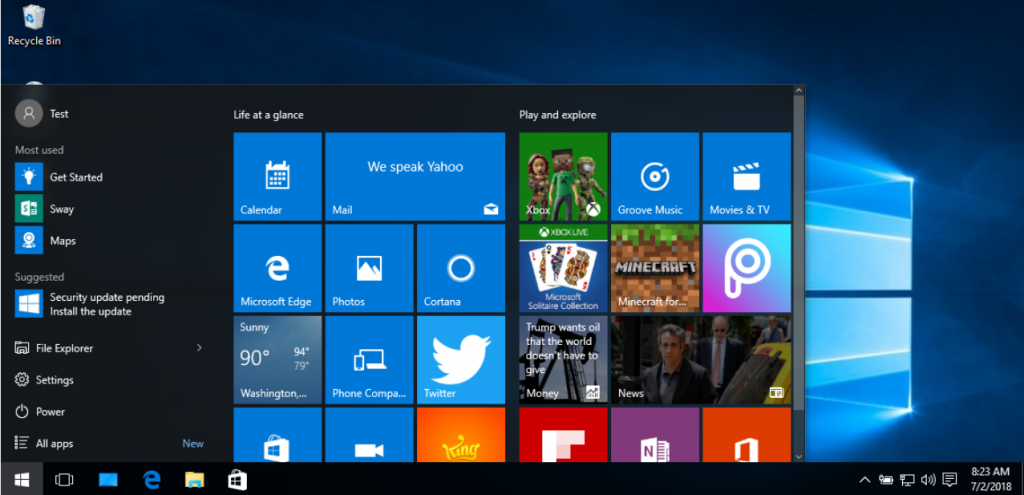The width and height of the screenshot is (1024, 495).
Task: Launch Microsoft Edge tile
Action: click(278, 268)
